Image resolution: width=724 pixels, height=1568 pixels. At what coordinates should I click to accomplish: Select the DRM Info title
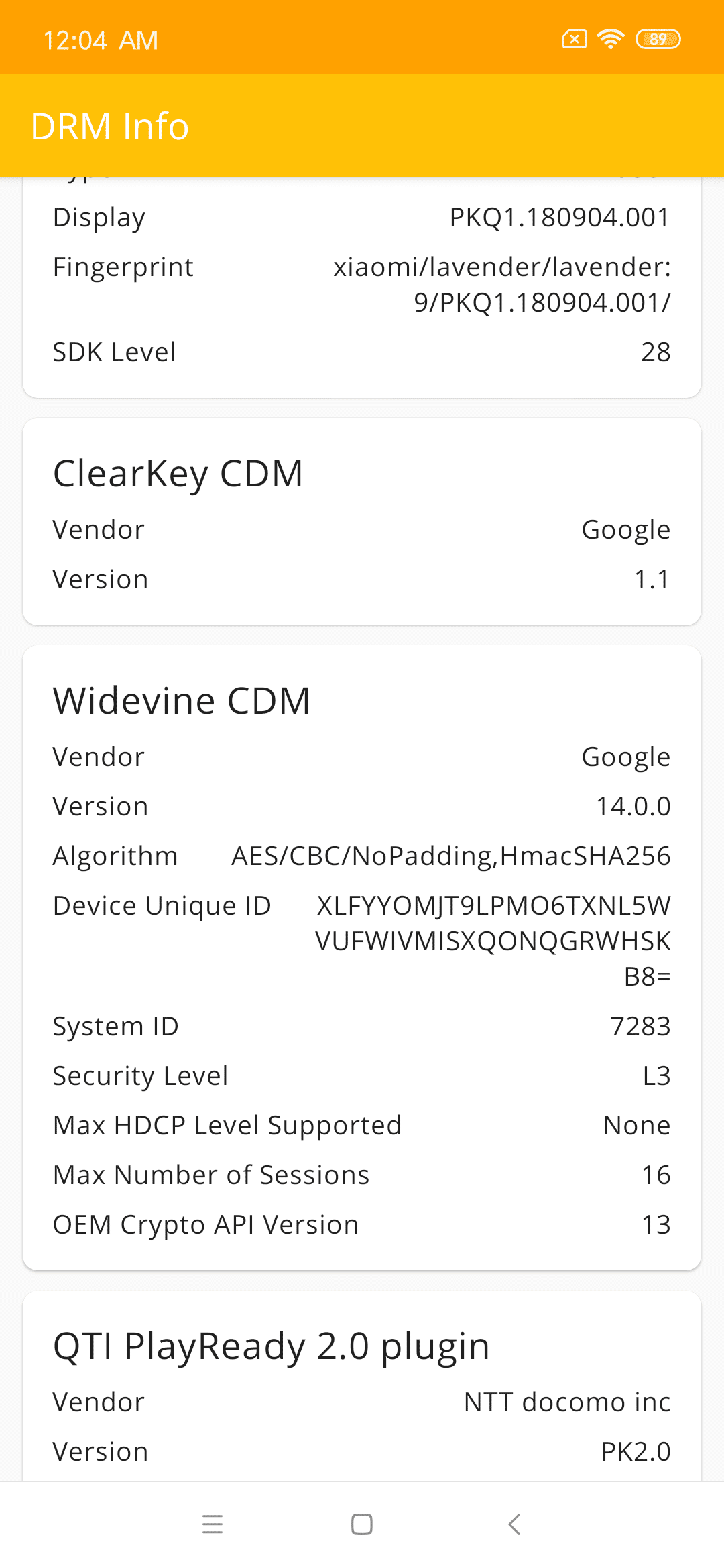coord(110,126)
